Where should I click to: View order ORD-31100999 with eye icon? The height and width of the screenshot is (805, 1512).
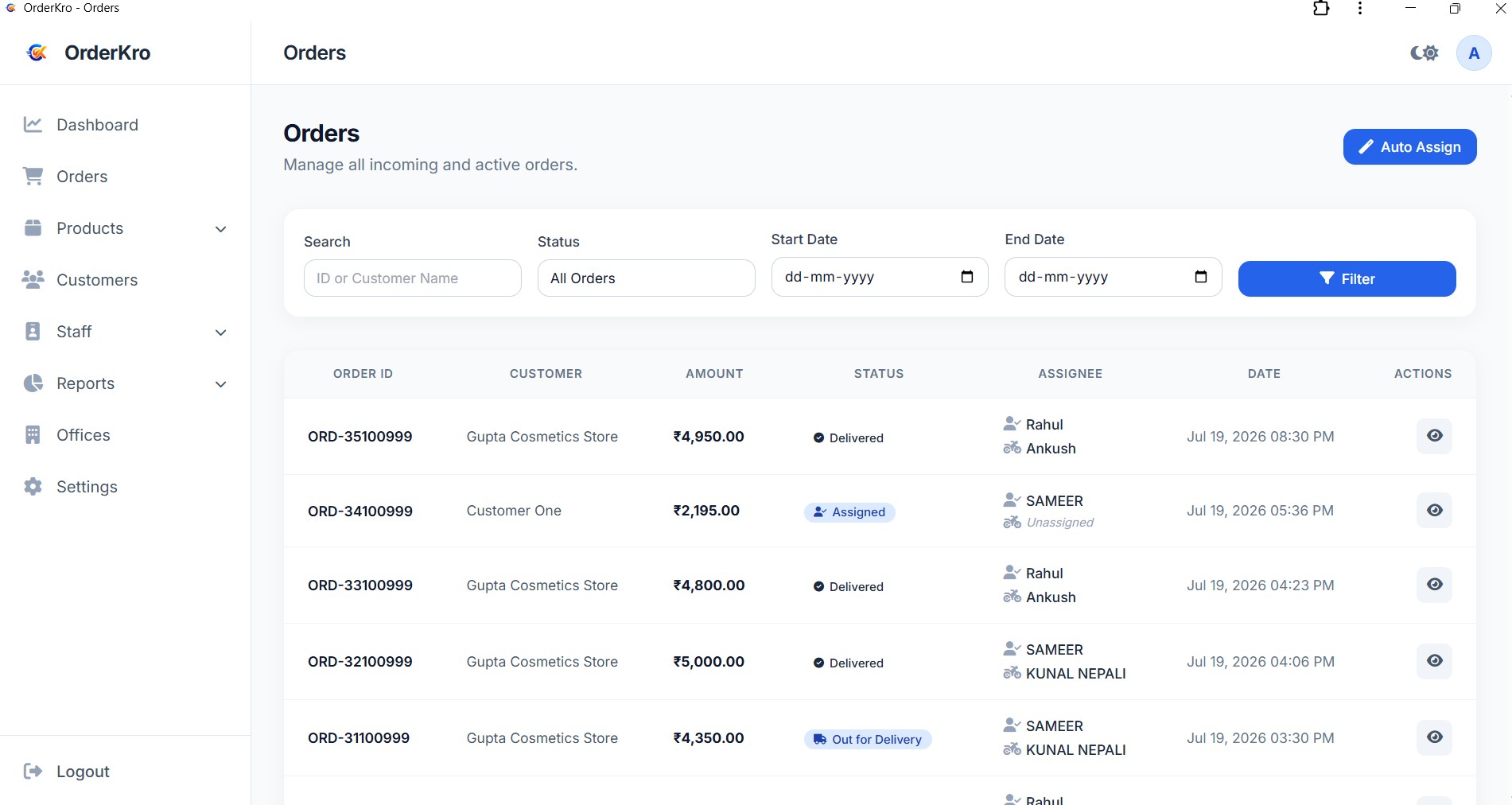(x=1434, y=737)
